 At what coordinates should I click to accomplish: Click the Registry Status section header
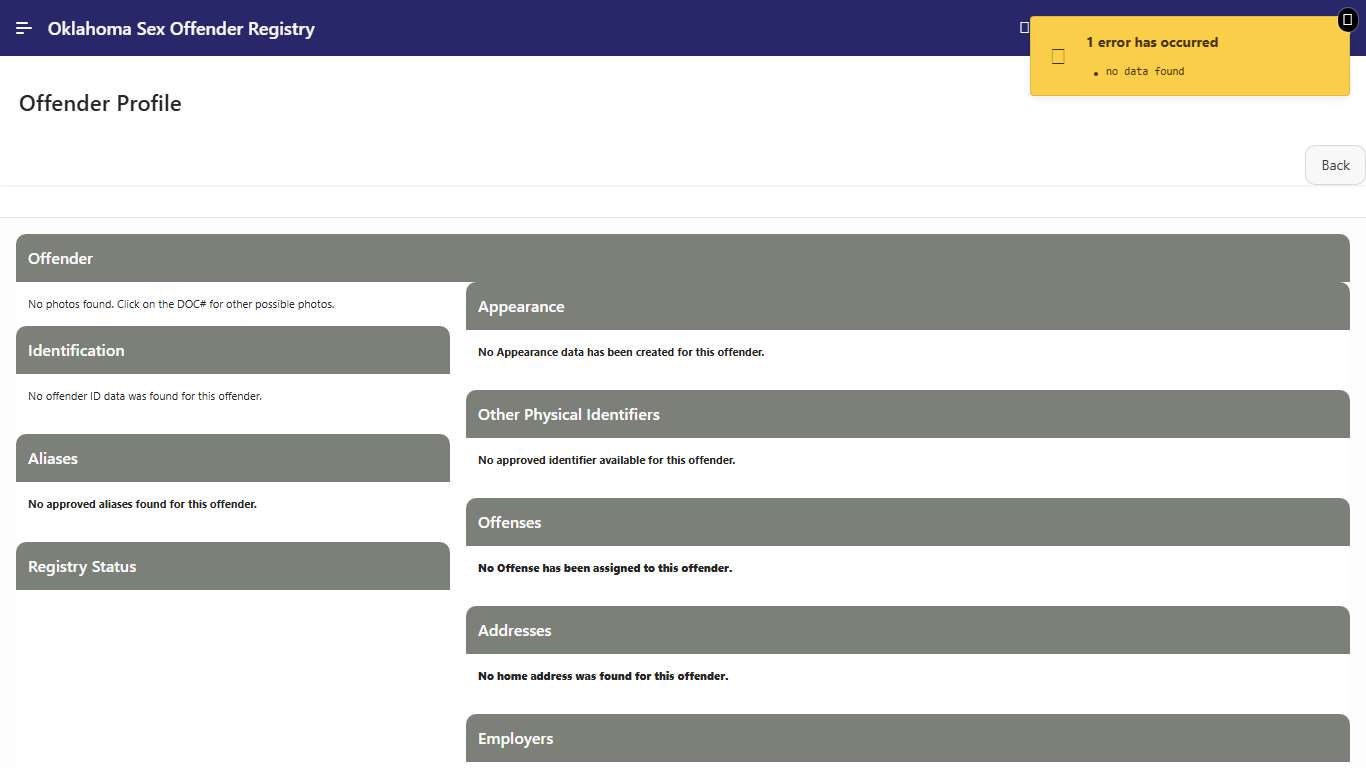pos(82,566)
